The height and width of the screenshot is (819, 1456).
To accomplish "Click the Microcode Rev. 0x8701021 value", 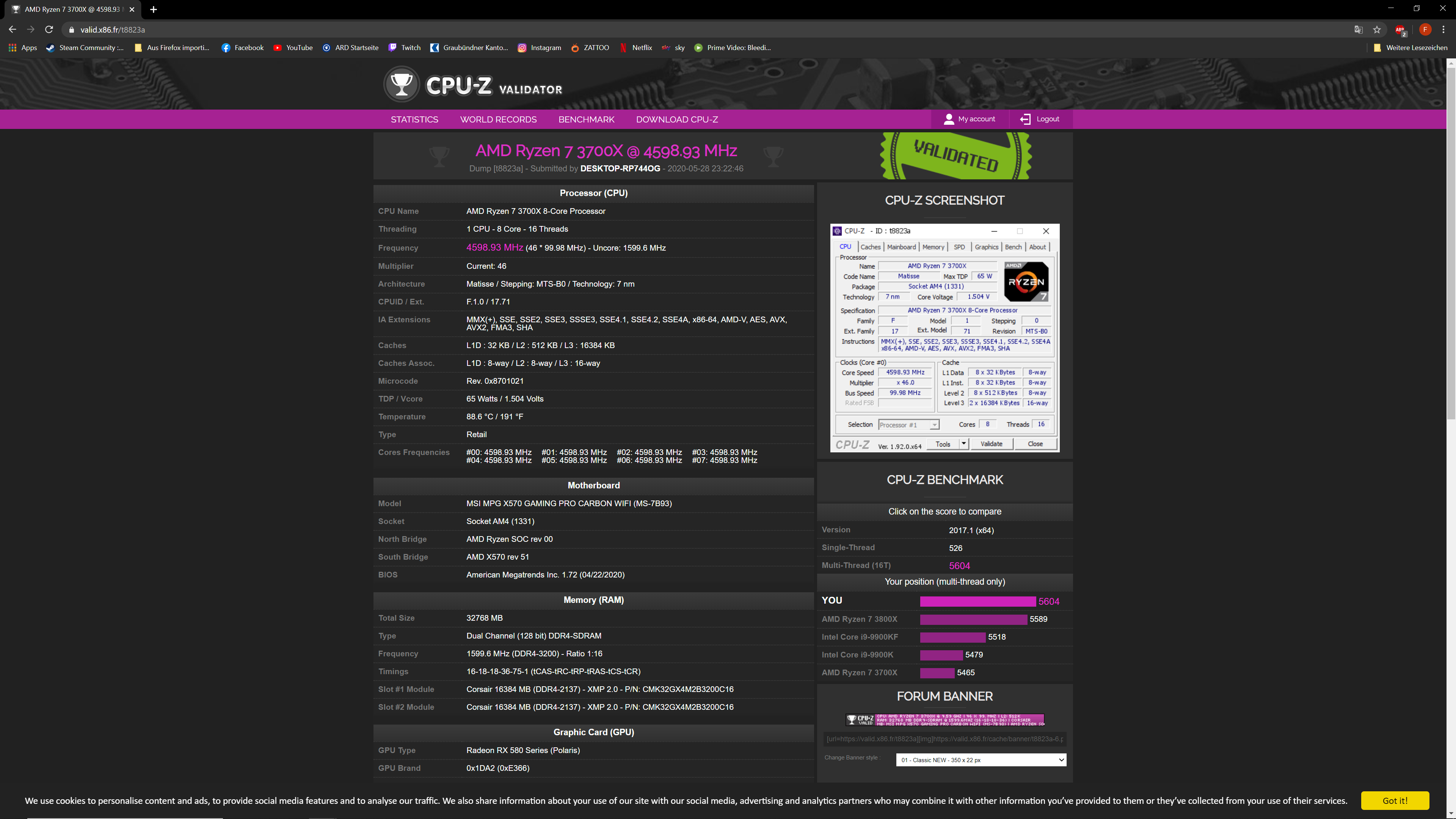I will pyautogui.click(x=494, y=381).
